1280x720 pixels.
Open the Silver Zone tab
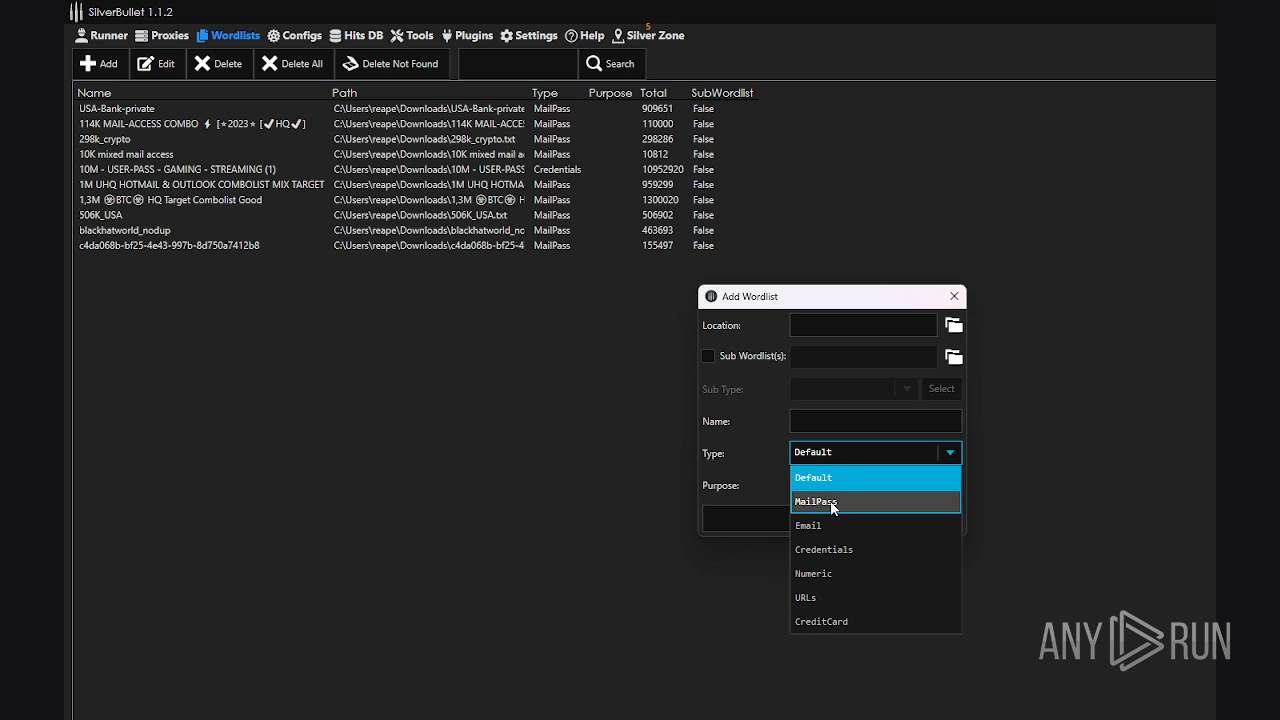point(648,35)
